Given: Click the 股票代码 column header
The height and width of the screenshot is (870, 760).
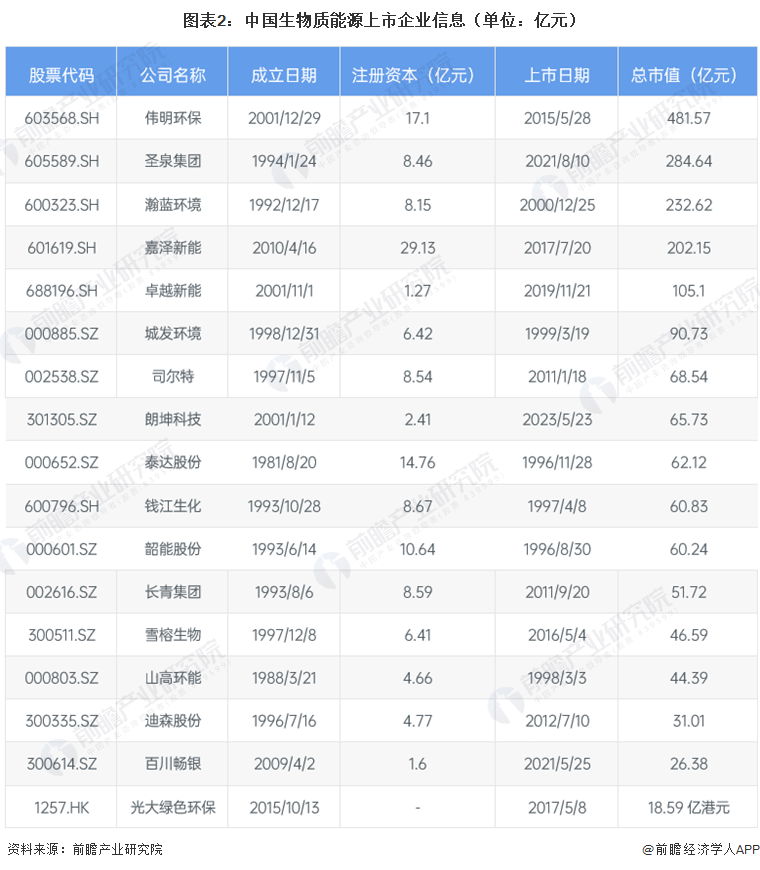Looking at the screenshot, I should click(62, 75).
